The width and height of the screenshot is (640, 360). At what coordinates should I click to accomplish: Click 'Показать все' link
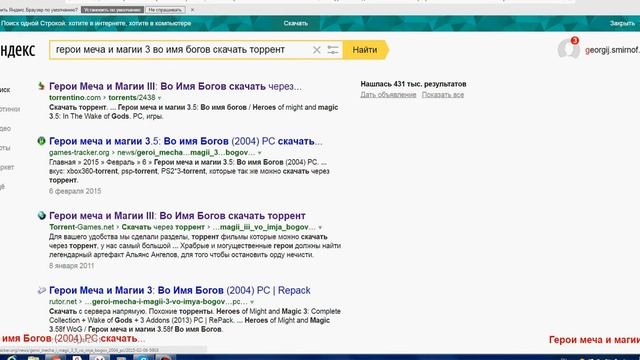pyautogui.click(x=443, y=95)
